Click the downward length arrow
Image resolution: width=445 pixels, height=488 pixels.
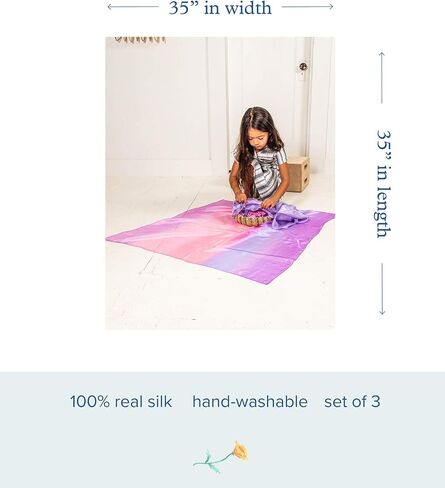[382, 289]
